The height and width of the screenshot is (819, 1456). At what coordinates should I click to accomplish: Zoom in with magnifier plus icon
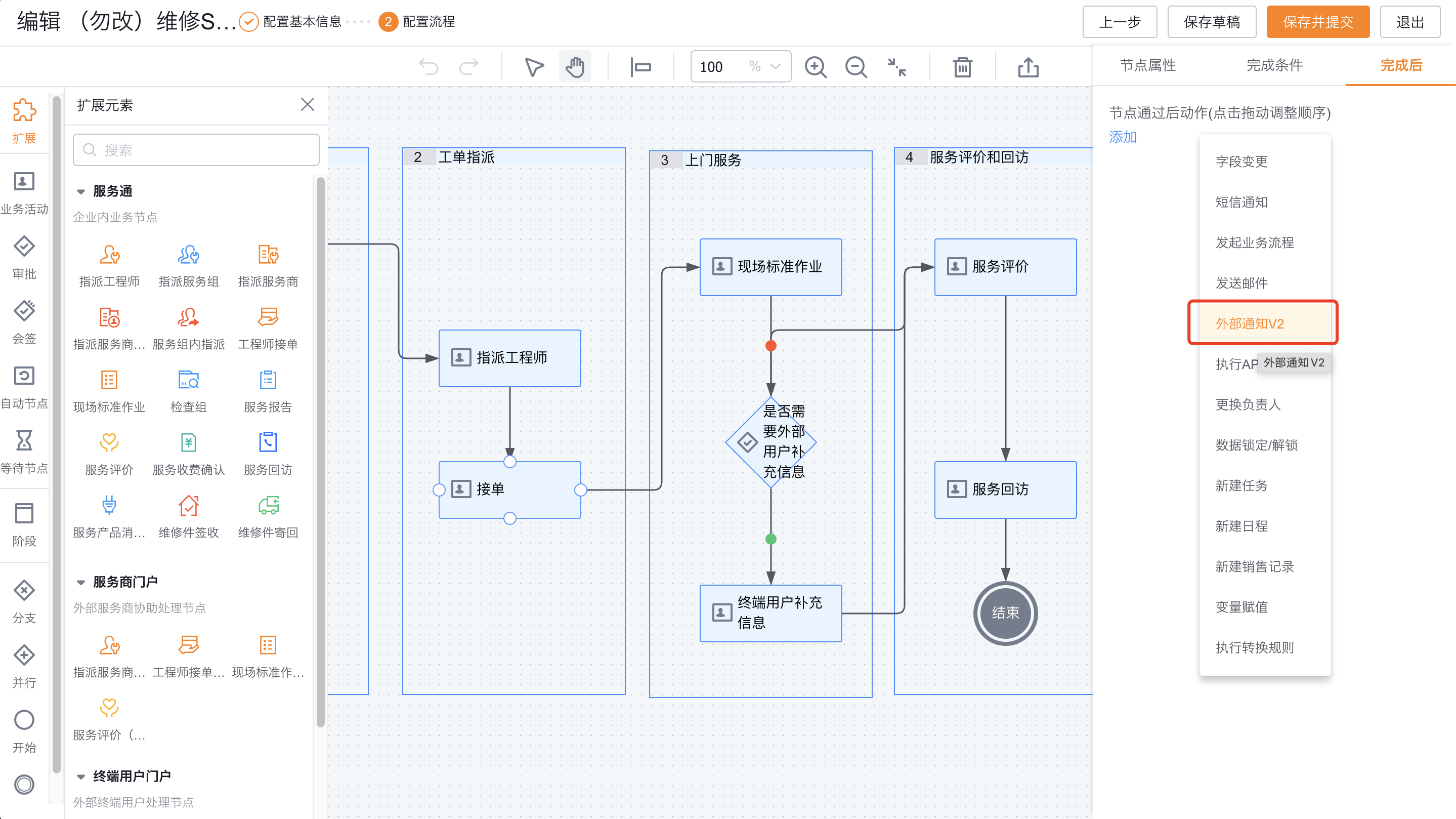(x=816, y=67)
